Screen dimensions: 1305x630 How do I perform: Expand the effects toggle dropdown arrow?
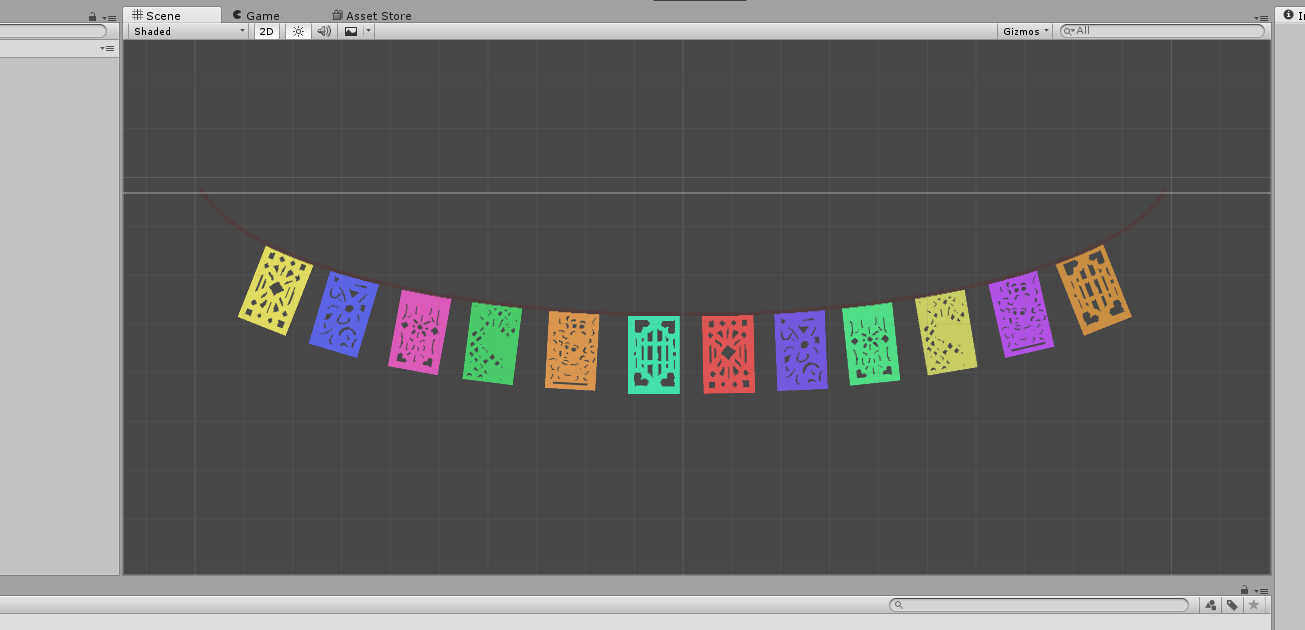click(x=366, y=31)
